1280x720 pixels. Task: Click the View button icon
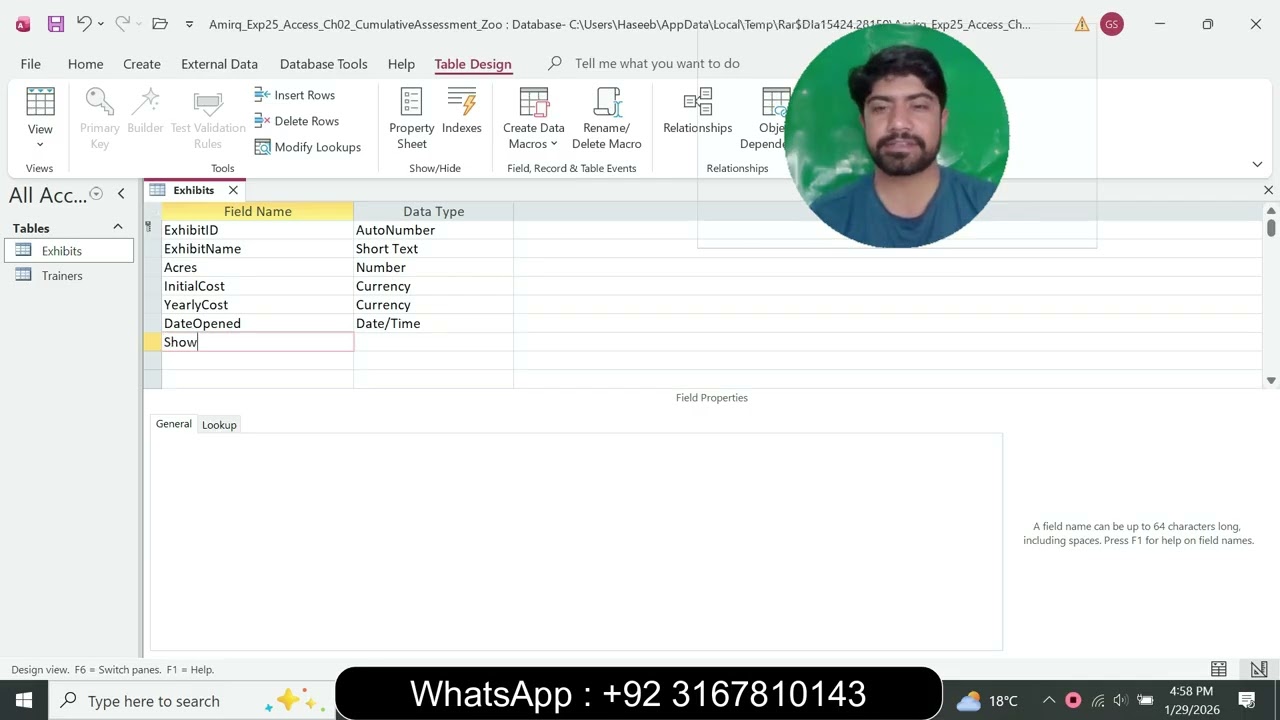pyautogui.click(x=40, y=102)
